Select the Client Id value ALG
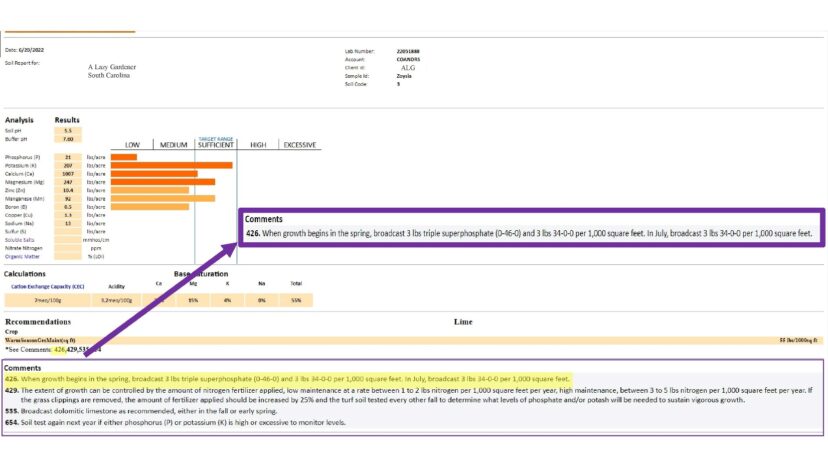Image resolution: width=828 pixels, height=466 pixels. point(408,68)
